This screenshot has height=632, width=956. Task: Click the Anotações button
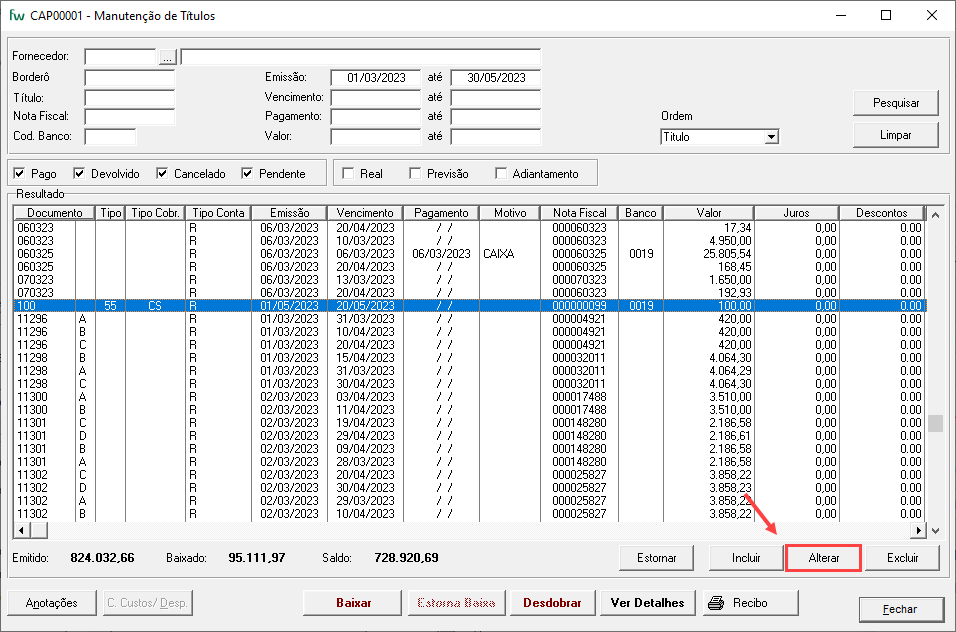[52, 603]
